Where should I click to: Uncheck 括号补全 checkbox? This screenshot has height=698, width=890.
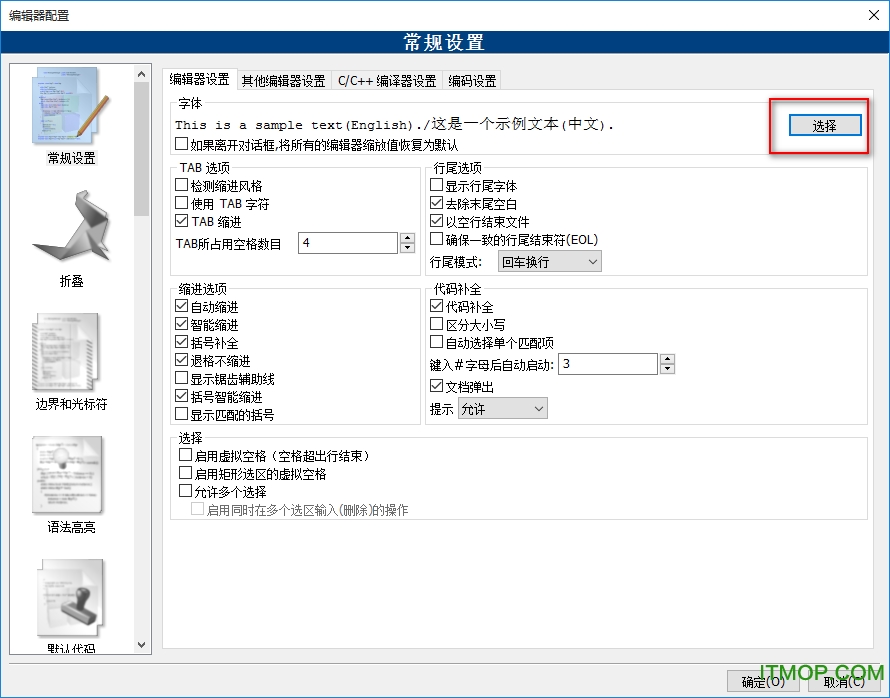(x=181, y=342)
